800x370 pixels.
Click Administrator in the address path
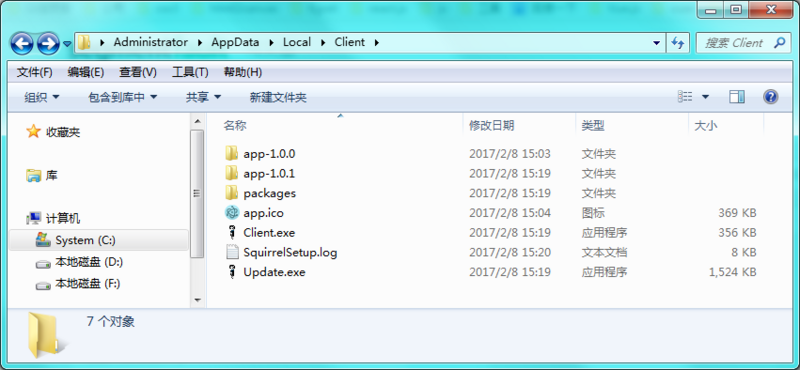coord(151,42)
